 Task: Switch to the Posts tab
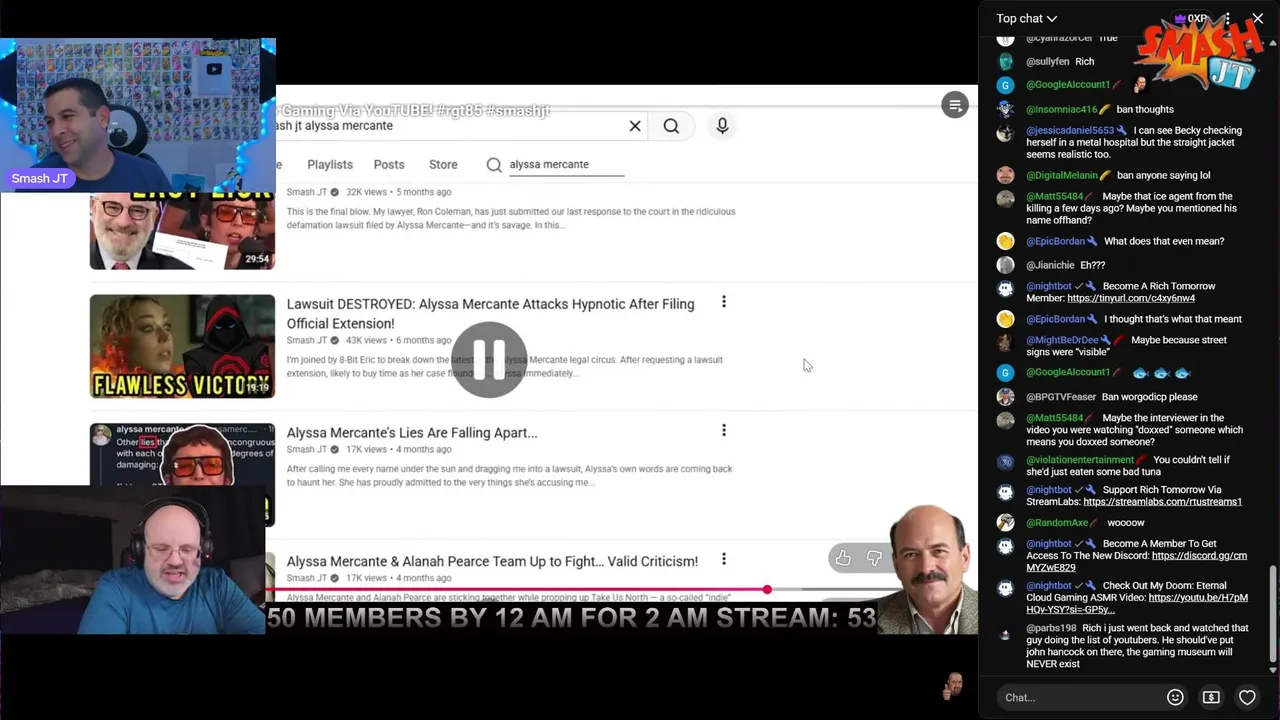coord(389,164)
